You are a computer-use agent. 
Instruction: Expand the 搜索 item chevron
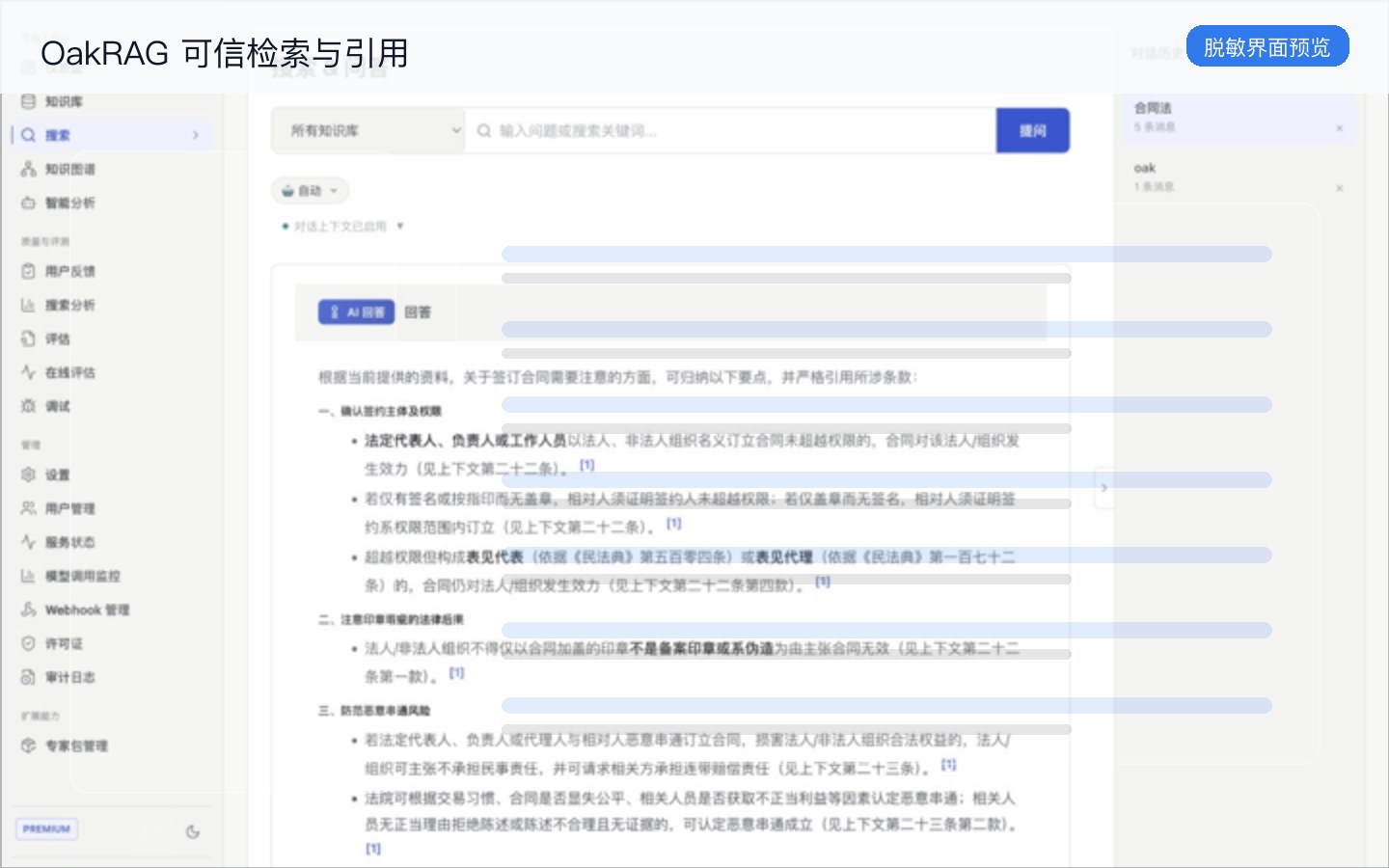196,135
